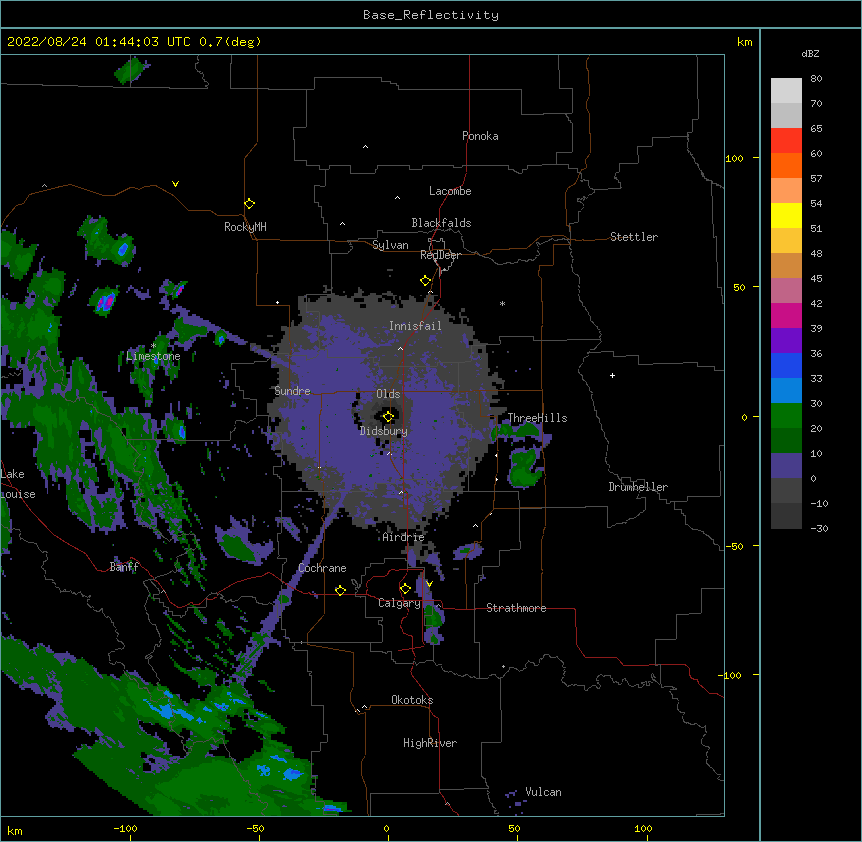The height and width of the screenshot is (842, 862).
Task: Click the asterisk marker east of Innisfail
Action: click(502, 303)
